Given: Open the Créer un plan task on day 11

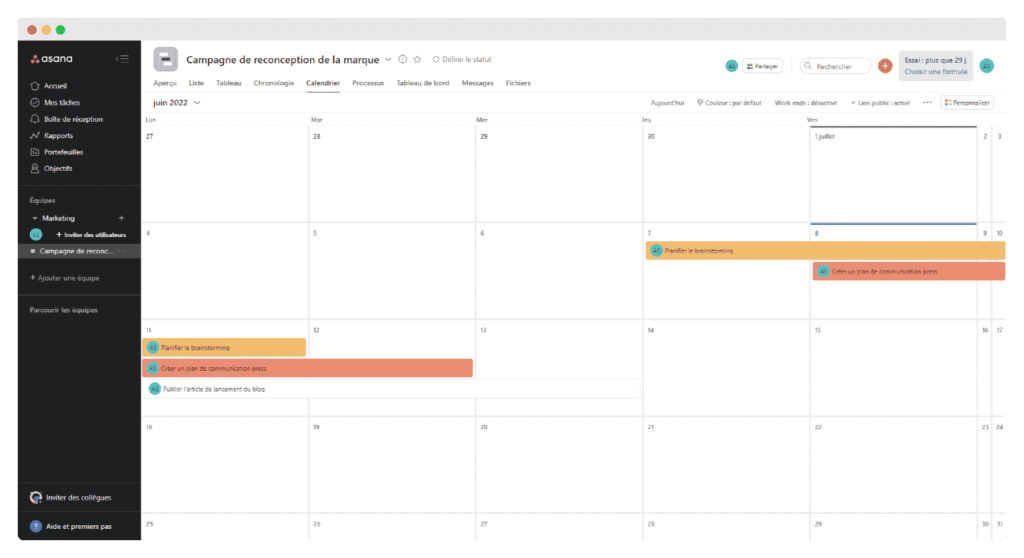Looking at the screenshot, I should (307, 368).
